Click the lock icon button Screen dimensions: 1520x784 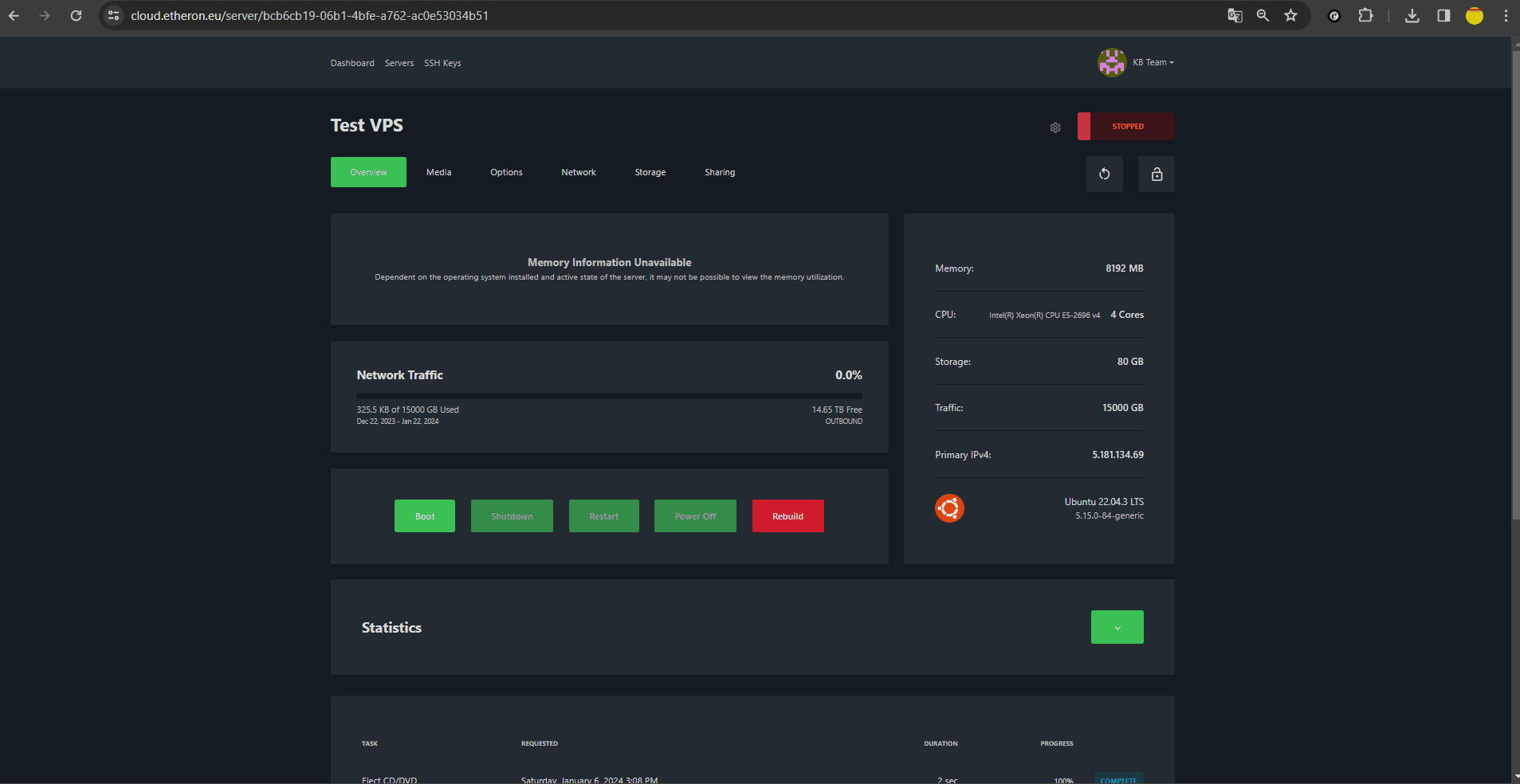[x=1156, y=174]
